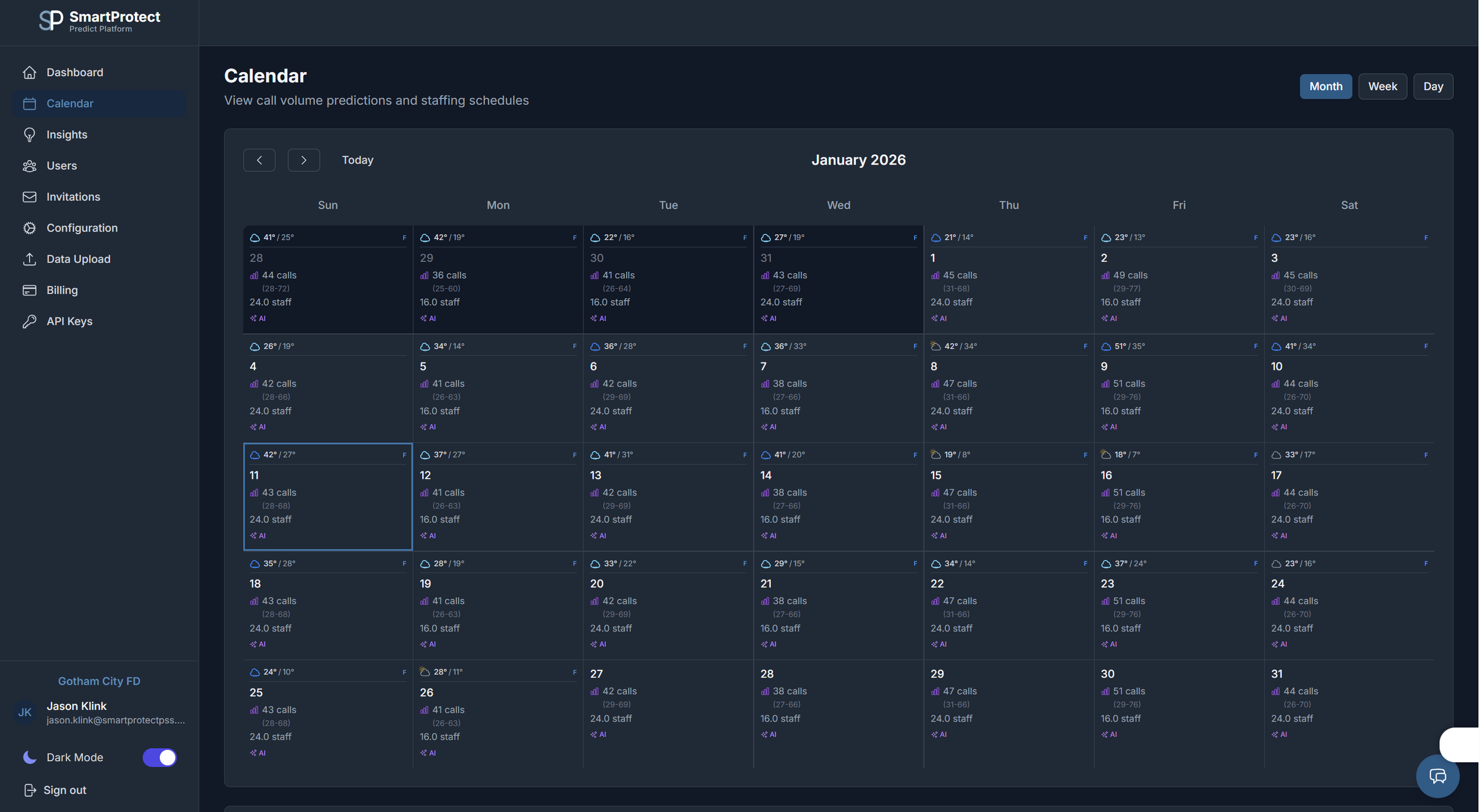Click the JK user avatar

point(24,713)
